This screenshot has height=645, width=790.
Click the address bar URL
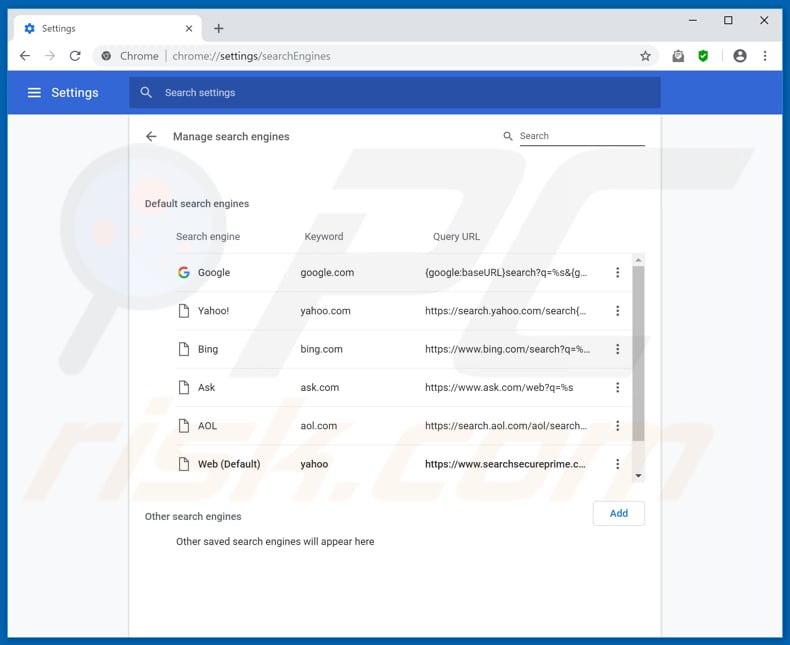click(x=251, y=56)
